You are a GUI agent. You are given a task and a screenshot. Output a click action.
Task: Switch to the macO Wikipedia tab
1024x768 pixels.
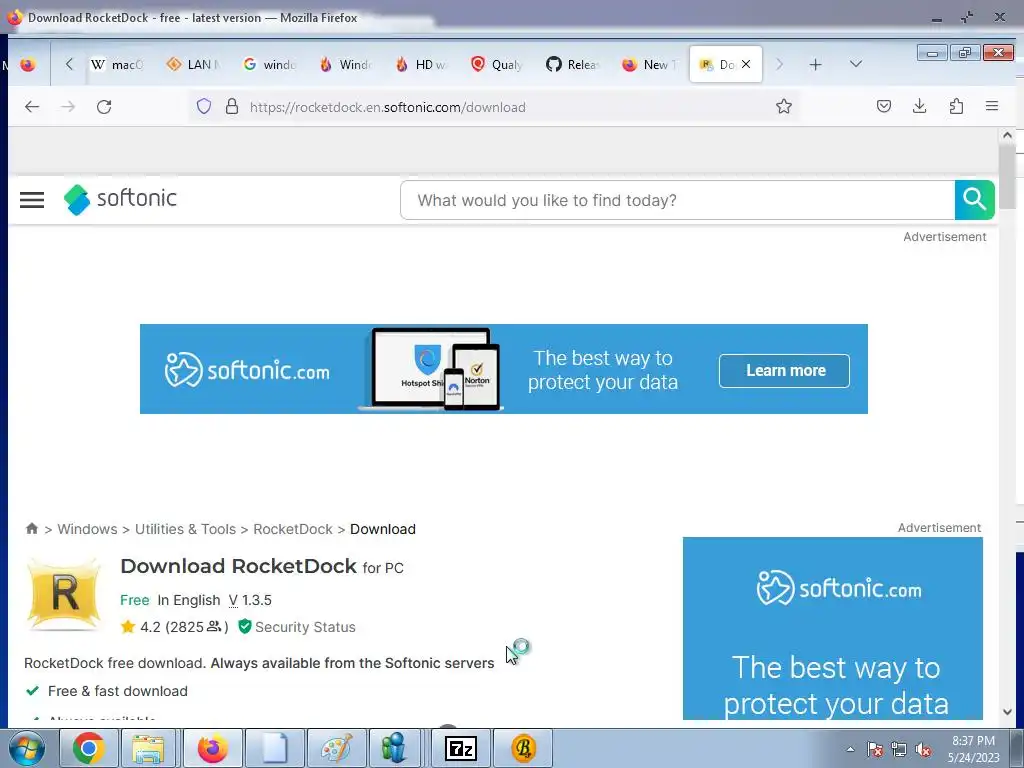[118, 64]
